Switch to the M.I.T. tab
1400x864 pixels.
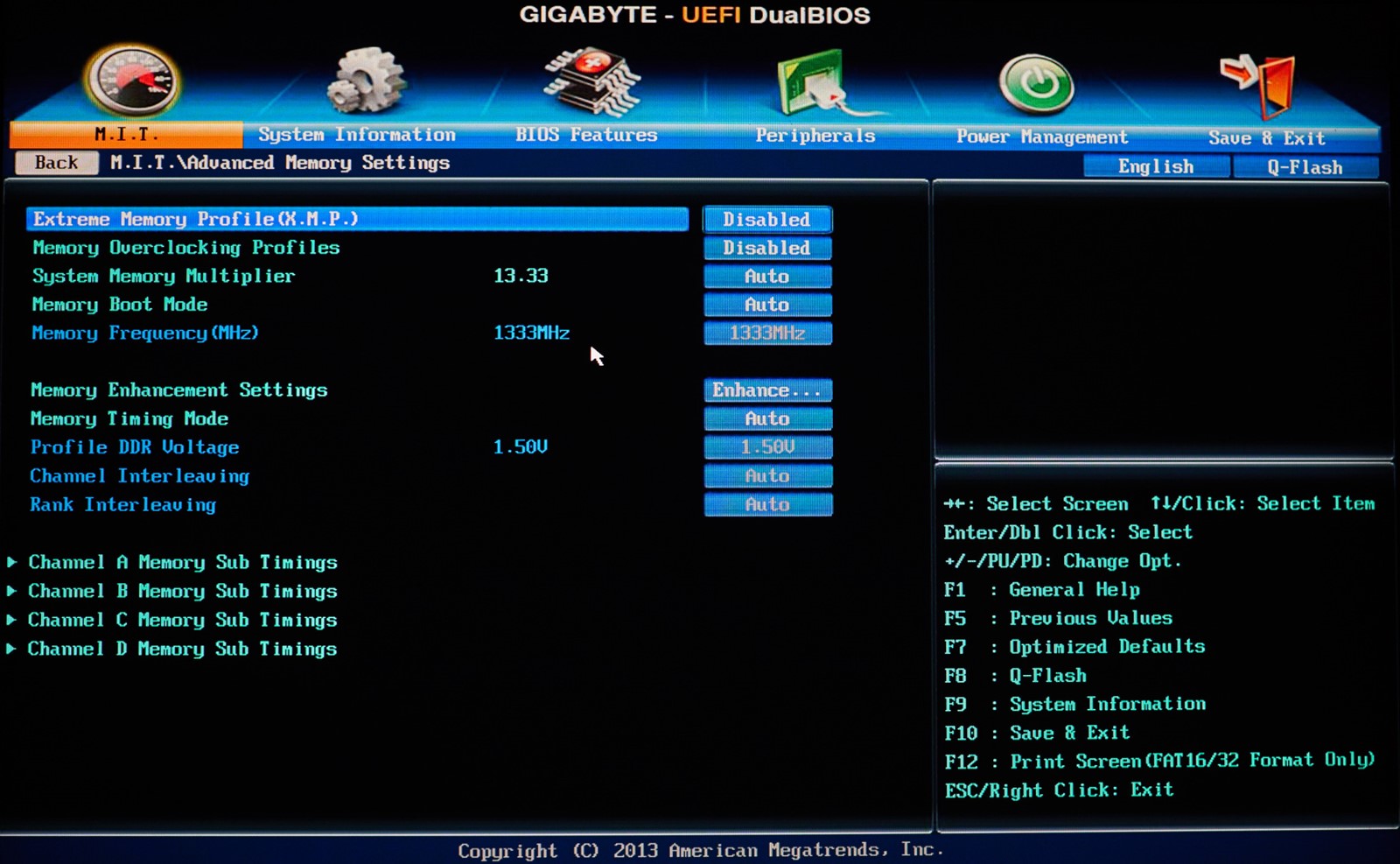click(x=126, y=134)
